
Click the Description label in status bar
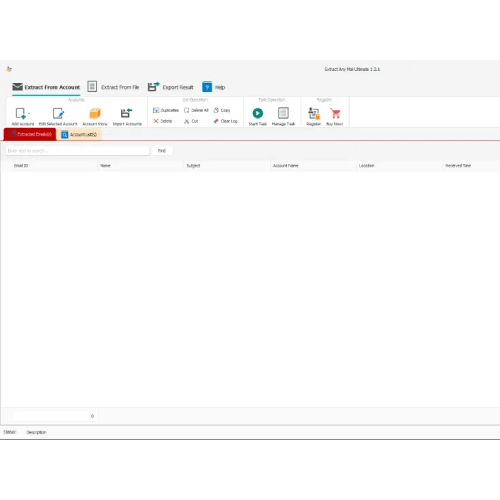click(36, 432)
